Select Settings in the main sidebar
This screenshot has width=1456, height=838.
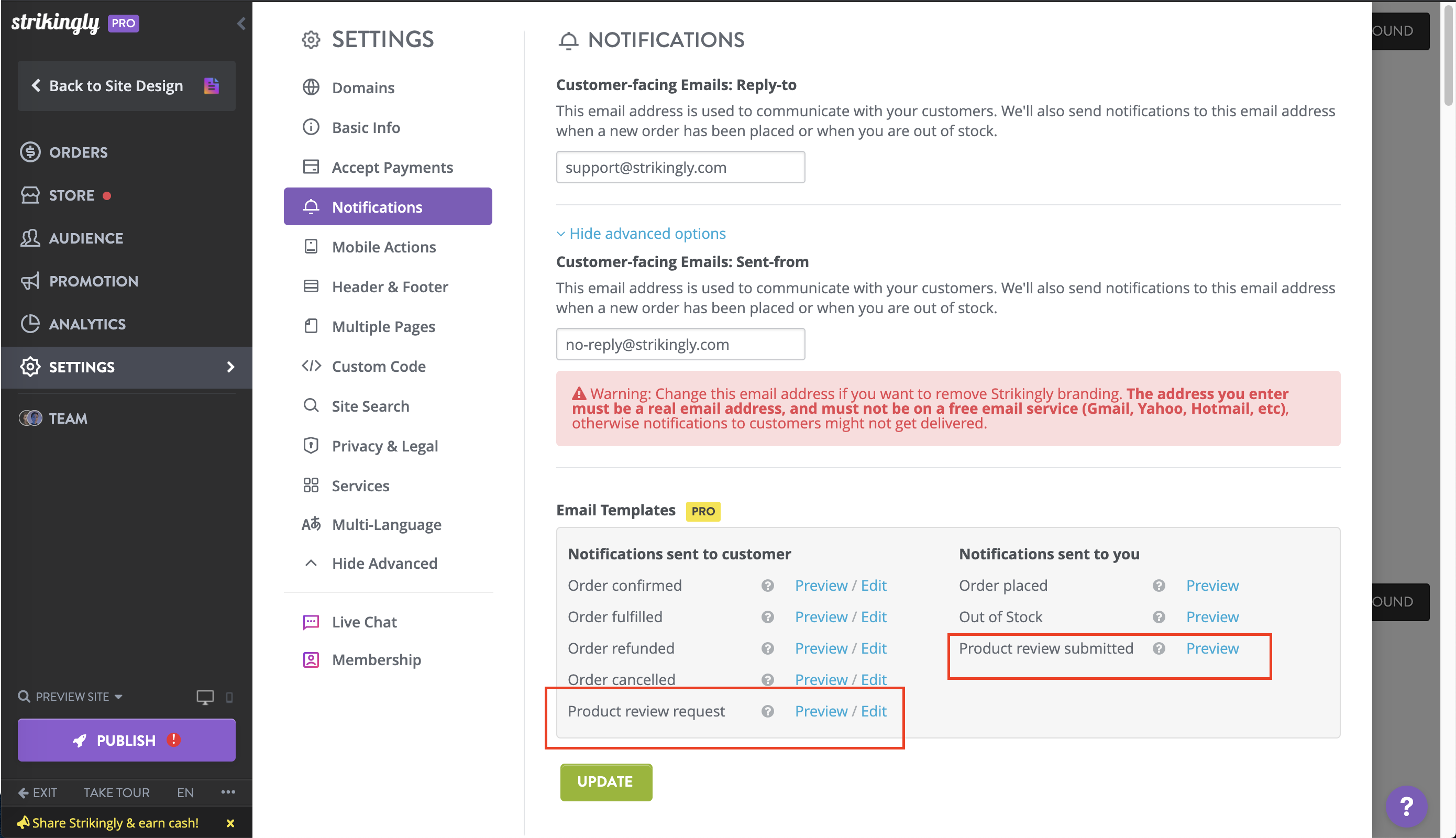(x=127, y=367)
